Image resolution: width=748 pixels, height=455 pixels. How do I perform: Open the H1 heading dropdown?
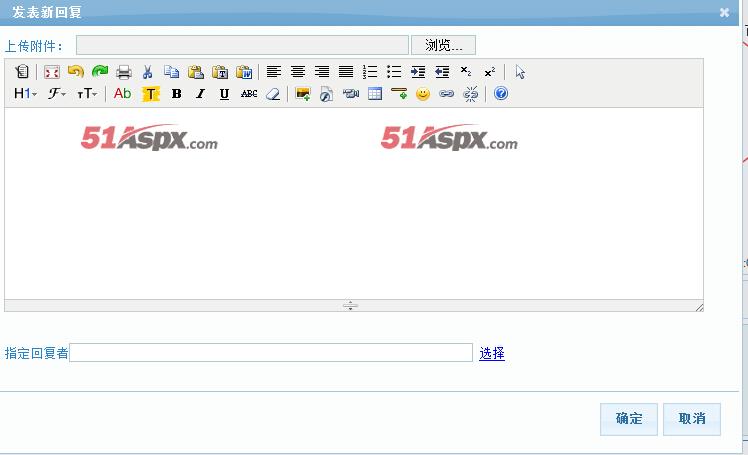pos(25,93)
